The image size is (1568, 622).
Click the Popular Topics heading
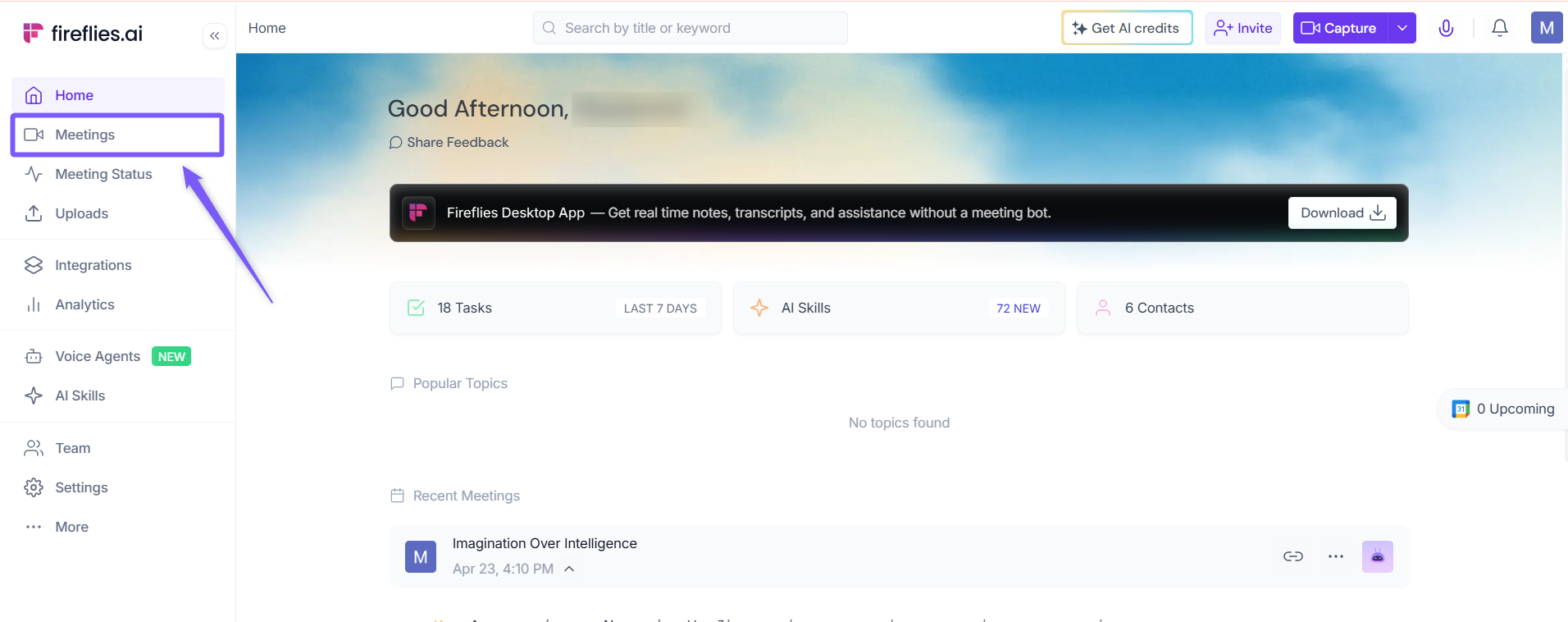pos(460,383)
